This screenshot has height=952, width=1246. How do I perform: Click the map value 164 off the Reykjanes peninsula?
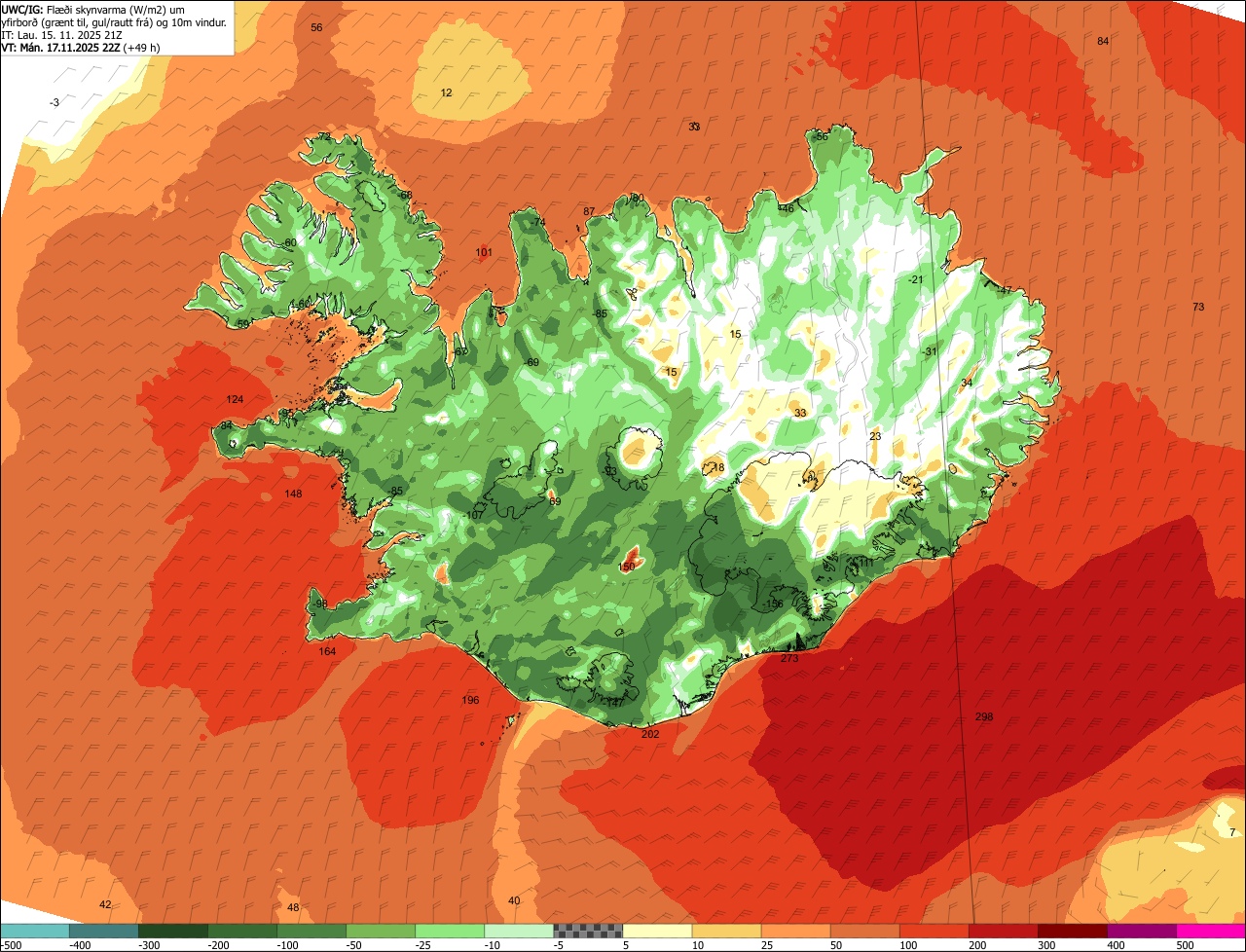point(327,651)
